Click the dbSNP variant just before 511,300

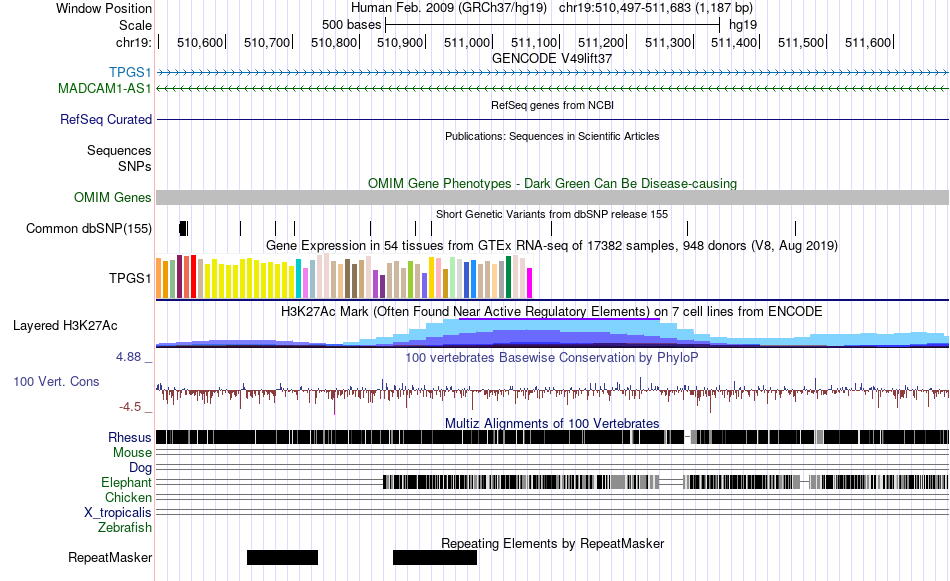687,228
